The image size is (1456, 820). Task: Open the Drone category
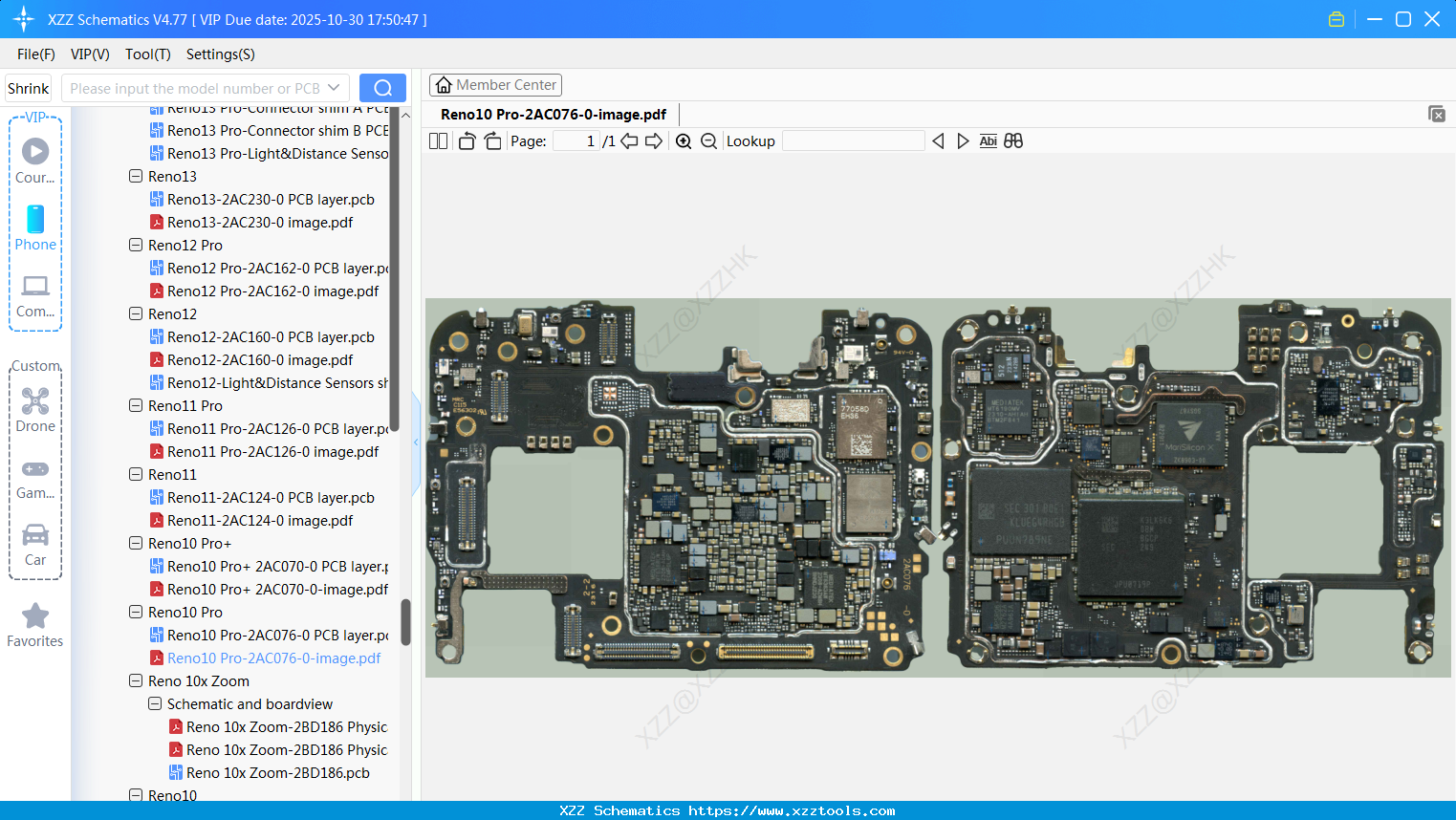point(35,410)
